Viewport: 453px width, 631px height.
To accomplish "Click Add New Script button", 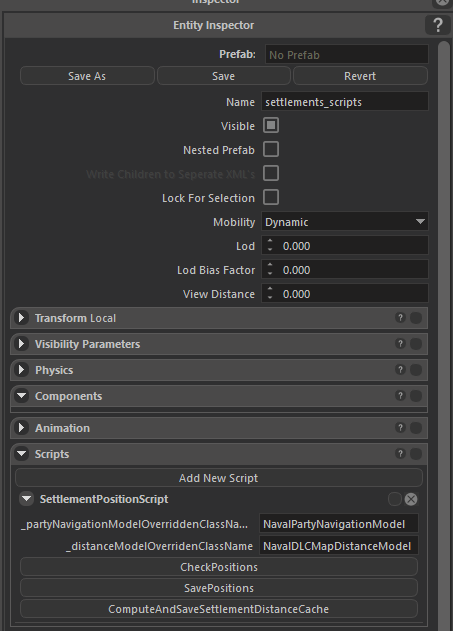I will coord(219,478).
